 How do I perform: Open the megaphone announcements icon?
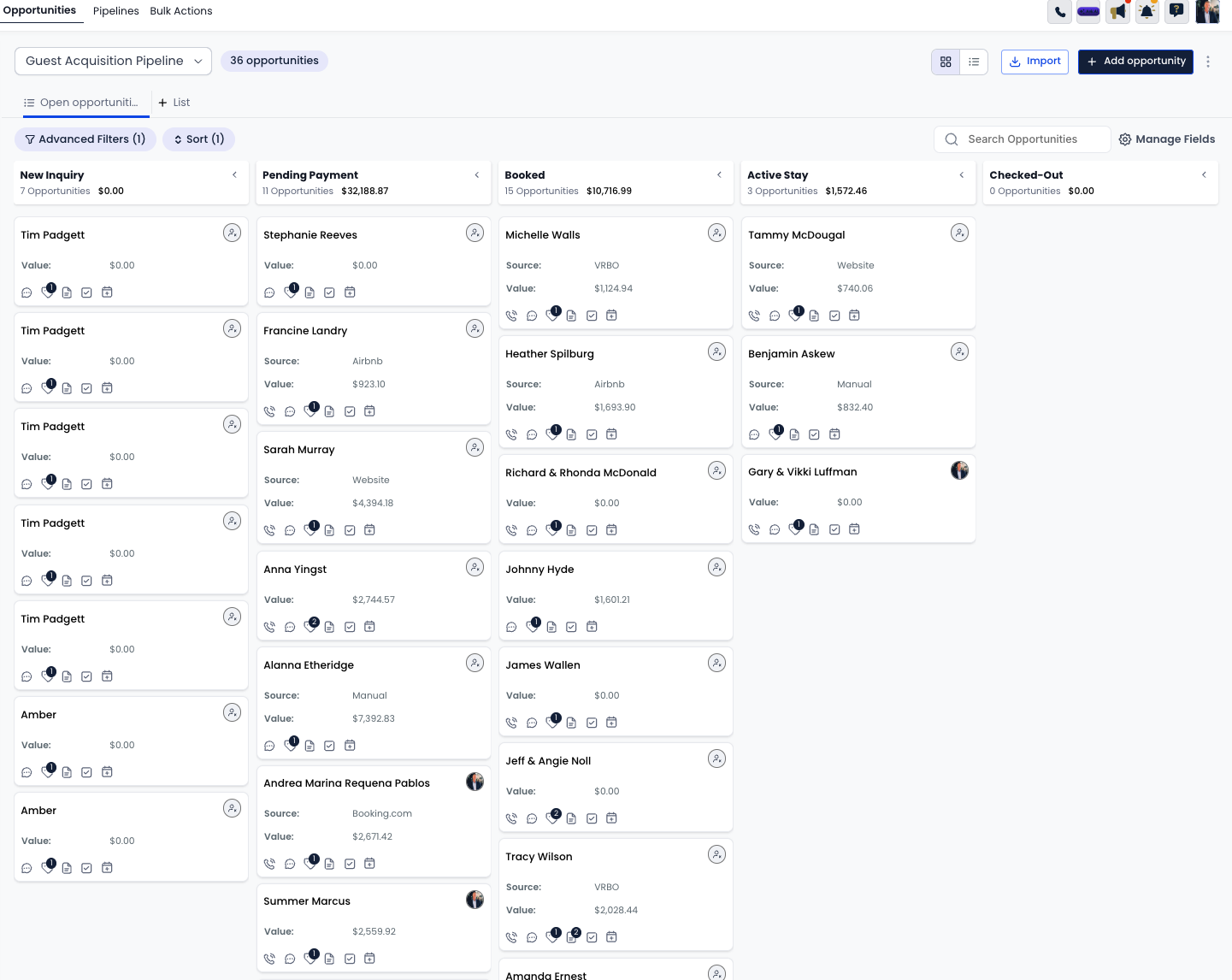click(1117, 12)
